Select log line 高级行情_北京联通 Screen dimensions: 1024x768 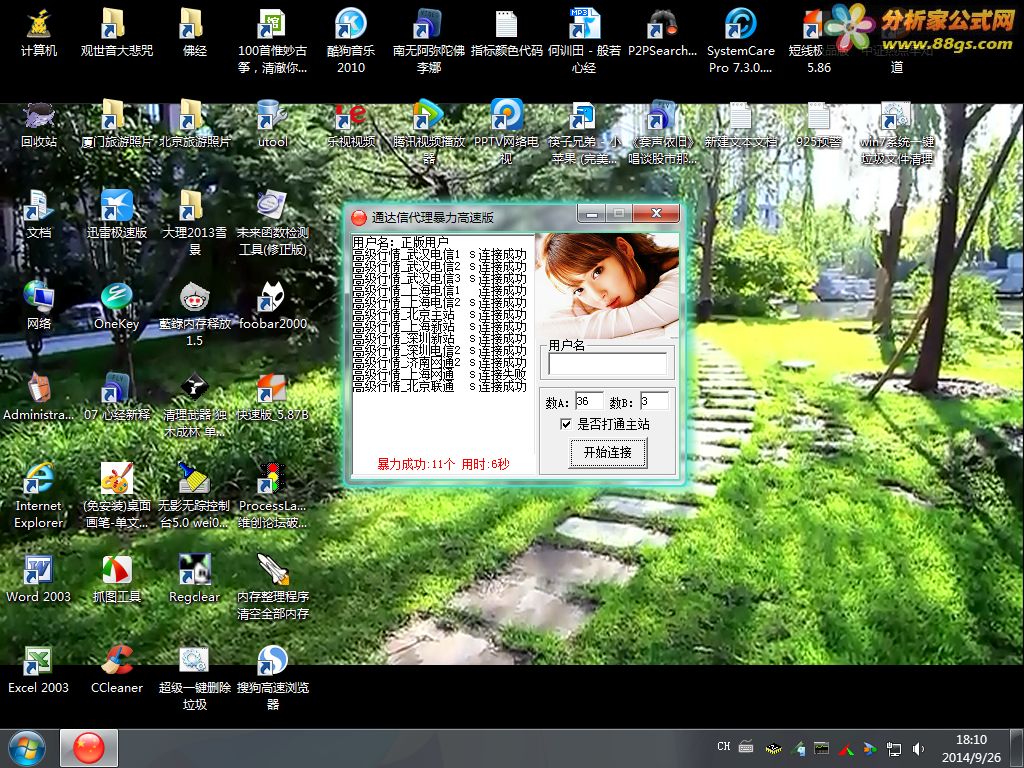pyautogui.click(x=439, y=387)
